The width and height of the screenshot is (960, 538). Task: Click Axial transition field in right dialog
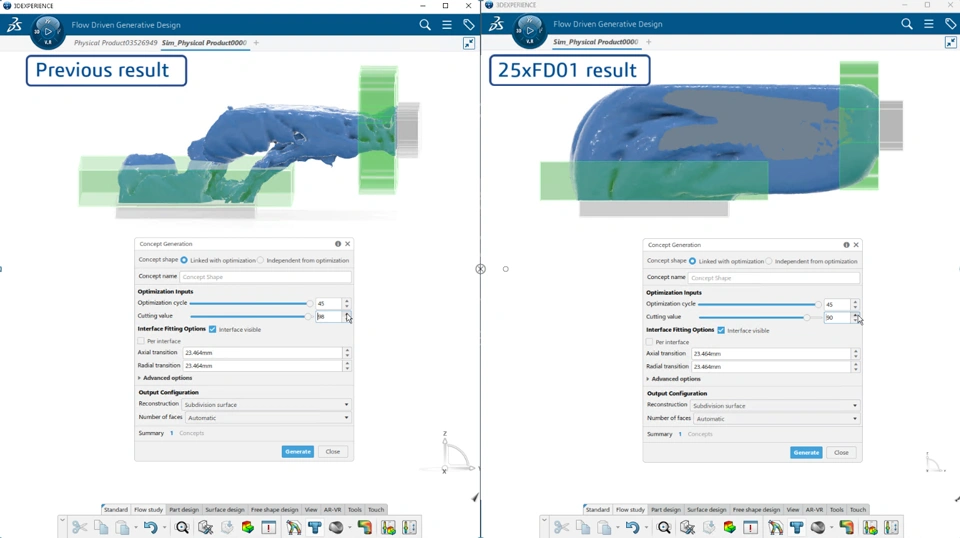tap(771, 354)
